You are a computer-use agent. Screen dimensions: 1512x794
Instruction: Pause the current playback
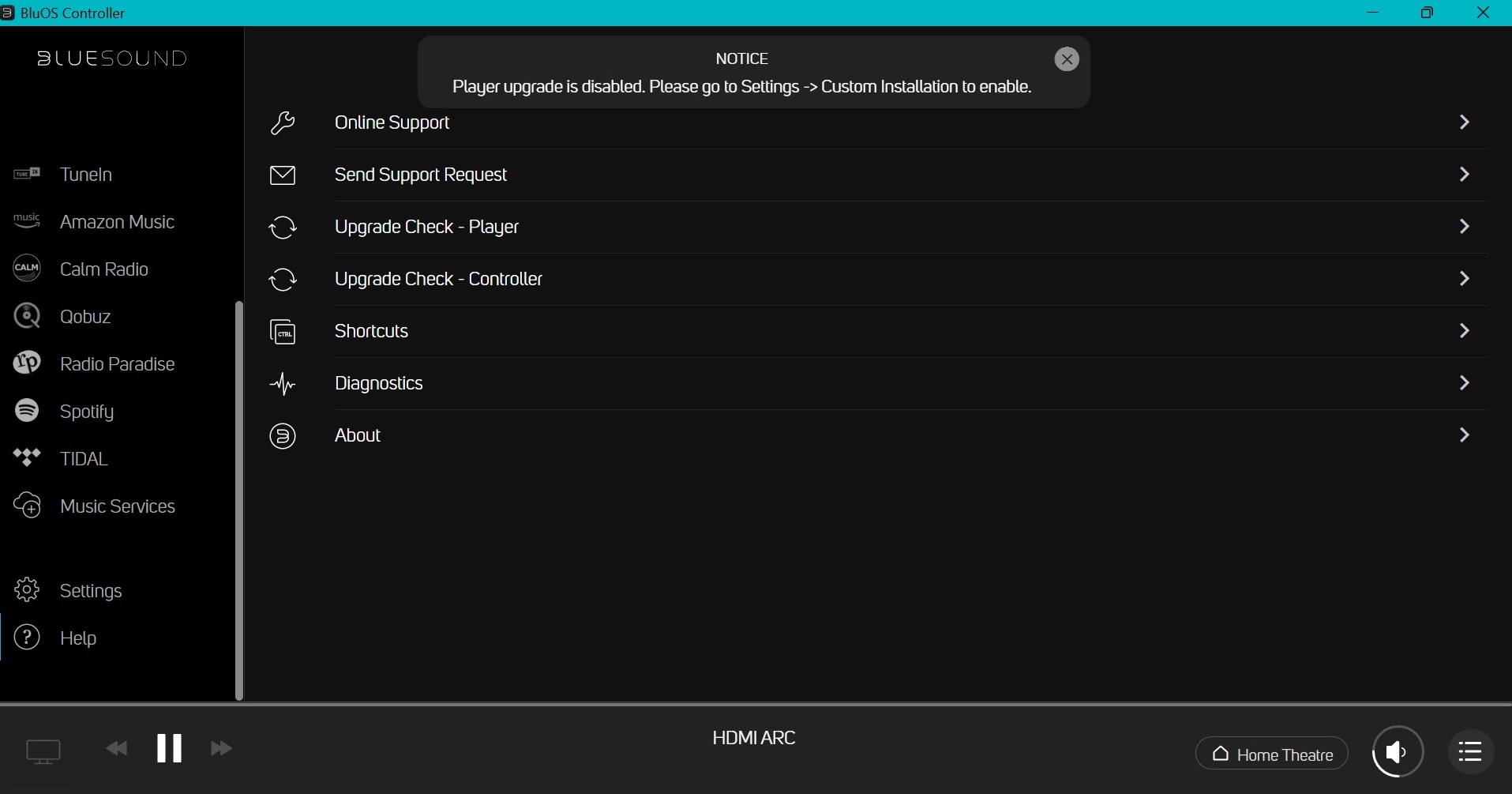(169, 748)
